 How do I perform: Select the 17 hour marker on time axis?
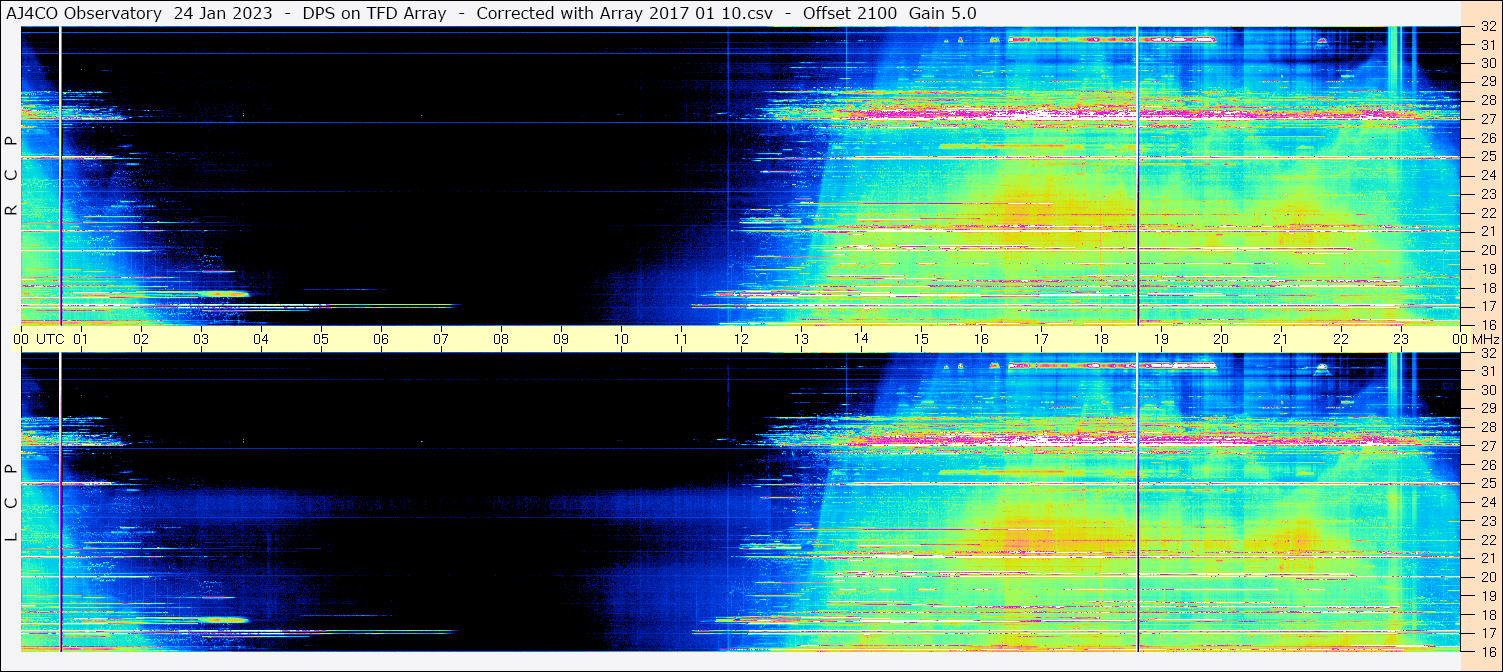pyautogui.click(x=1041, y=339)
